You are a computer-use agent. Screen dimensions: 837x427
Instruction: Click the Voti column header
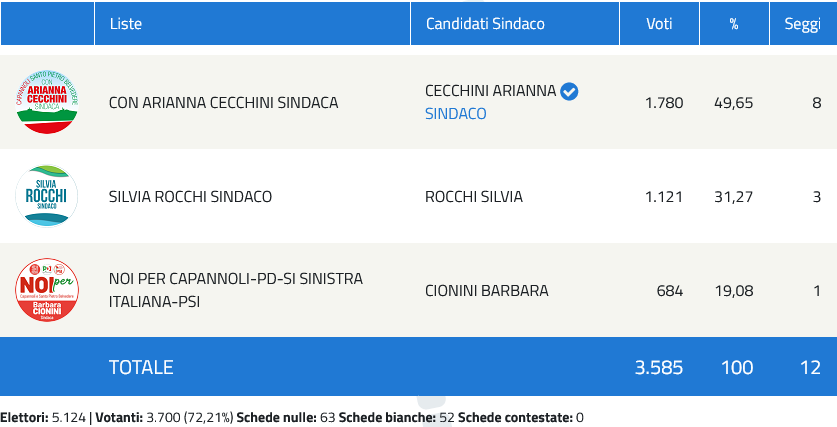coord(659,23)
